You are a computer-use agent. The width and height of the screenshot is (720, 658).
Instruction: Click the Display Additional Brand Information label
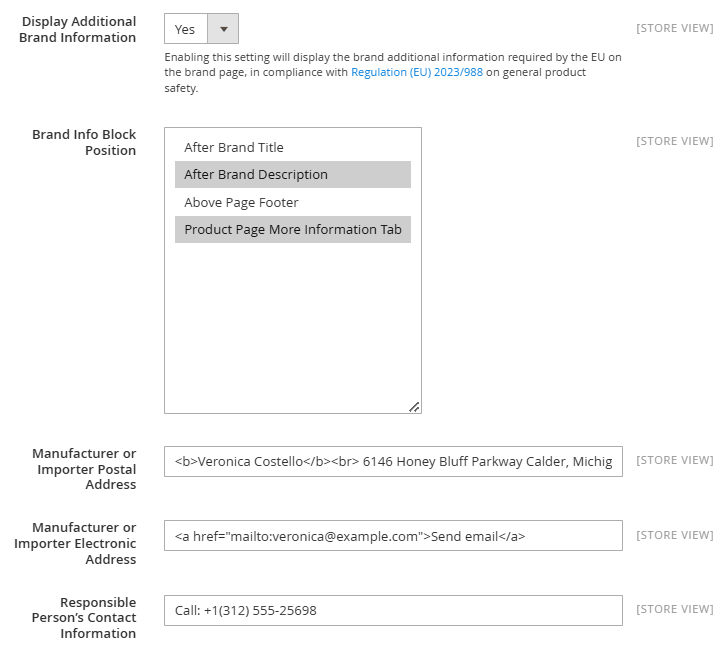coord(78,29)
